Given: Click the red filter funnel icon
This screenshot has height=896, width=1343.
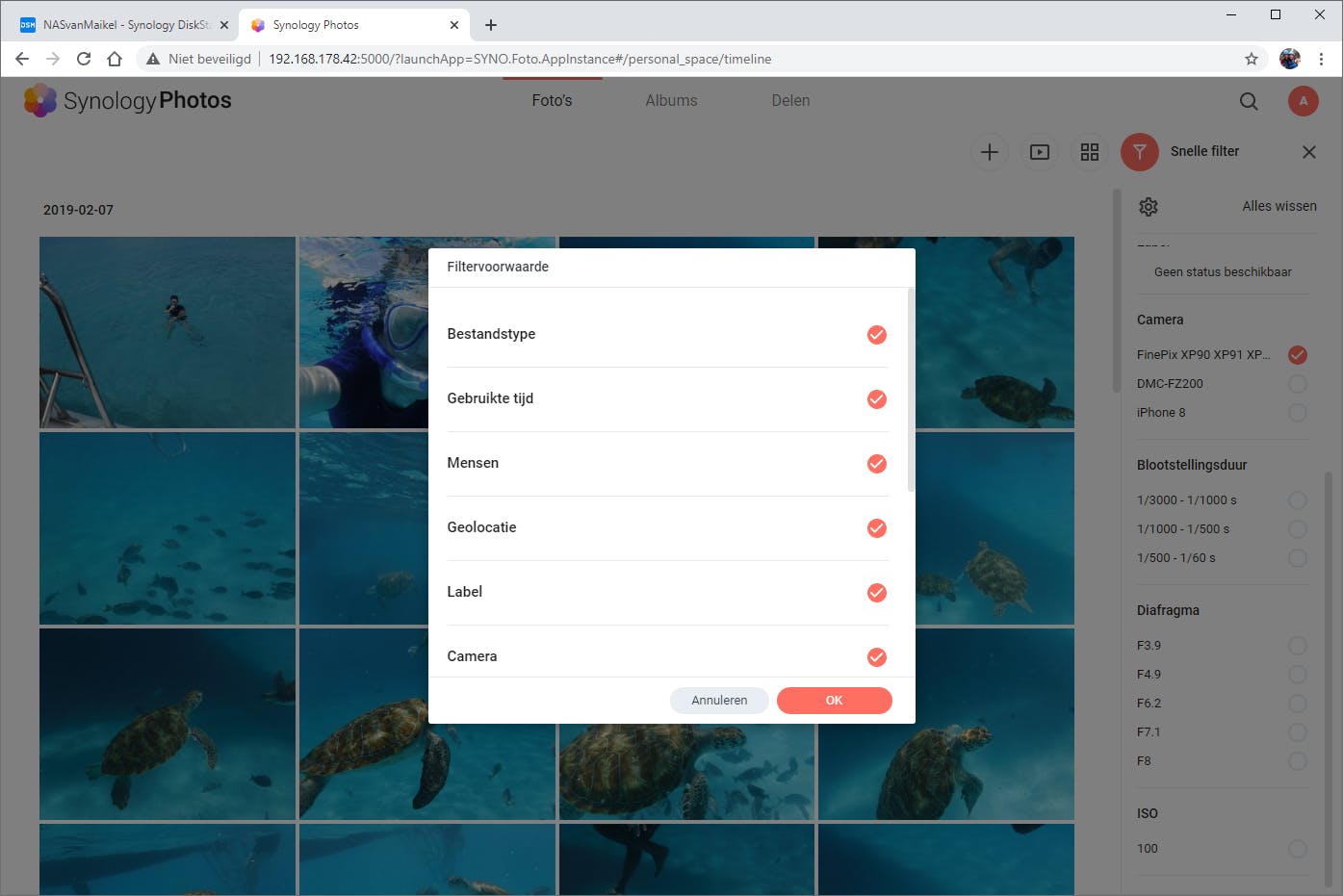Looking at the screenshot, I should pyautogui.click(x=1140, y=152).
